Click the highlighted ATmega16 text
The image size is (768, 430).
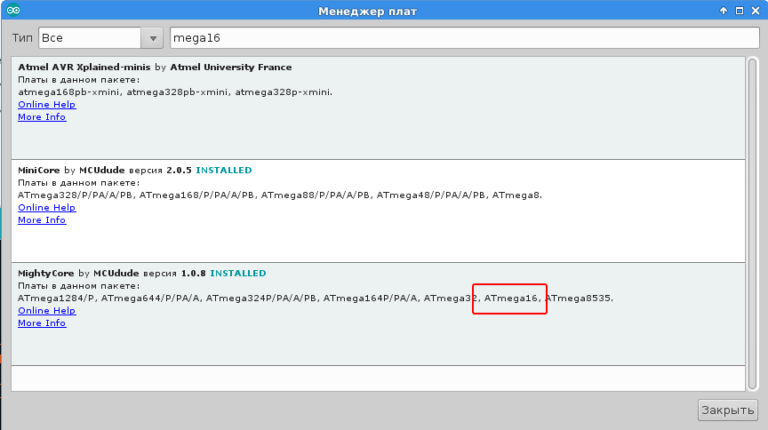[x=511, y=298]
